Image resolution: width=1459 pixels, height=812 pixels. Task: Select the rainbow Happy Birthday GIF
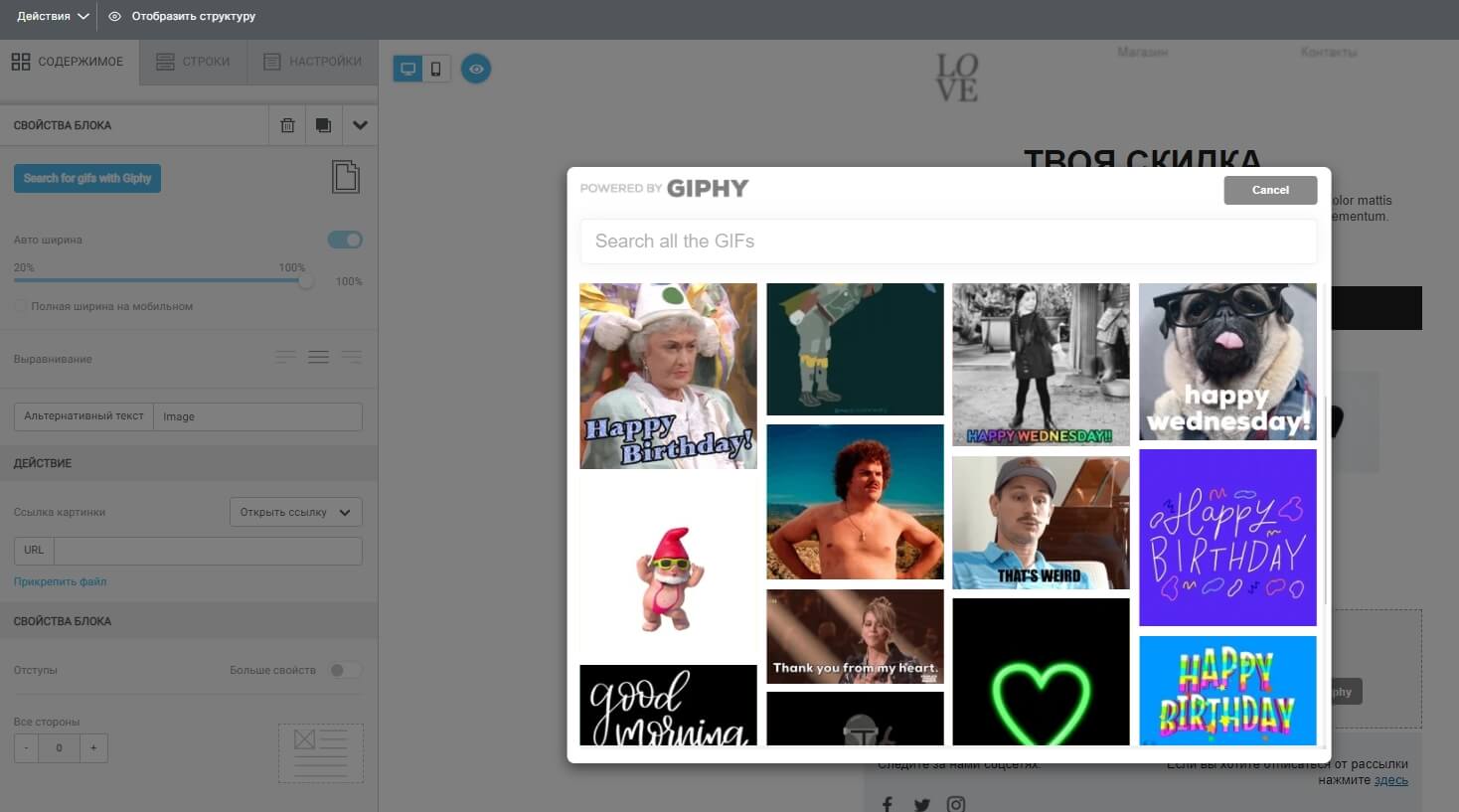click(1227, 691)
